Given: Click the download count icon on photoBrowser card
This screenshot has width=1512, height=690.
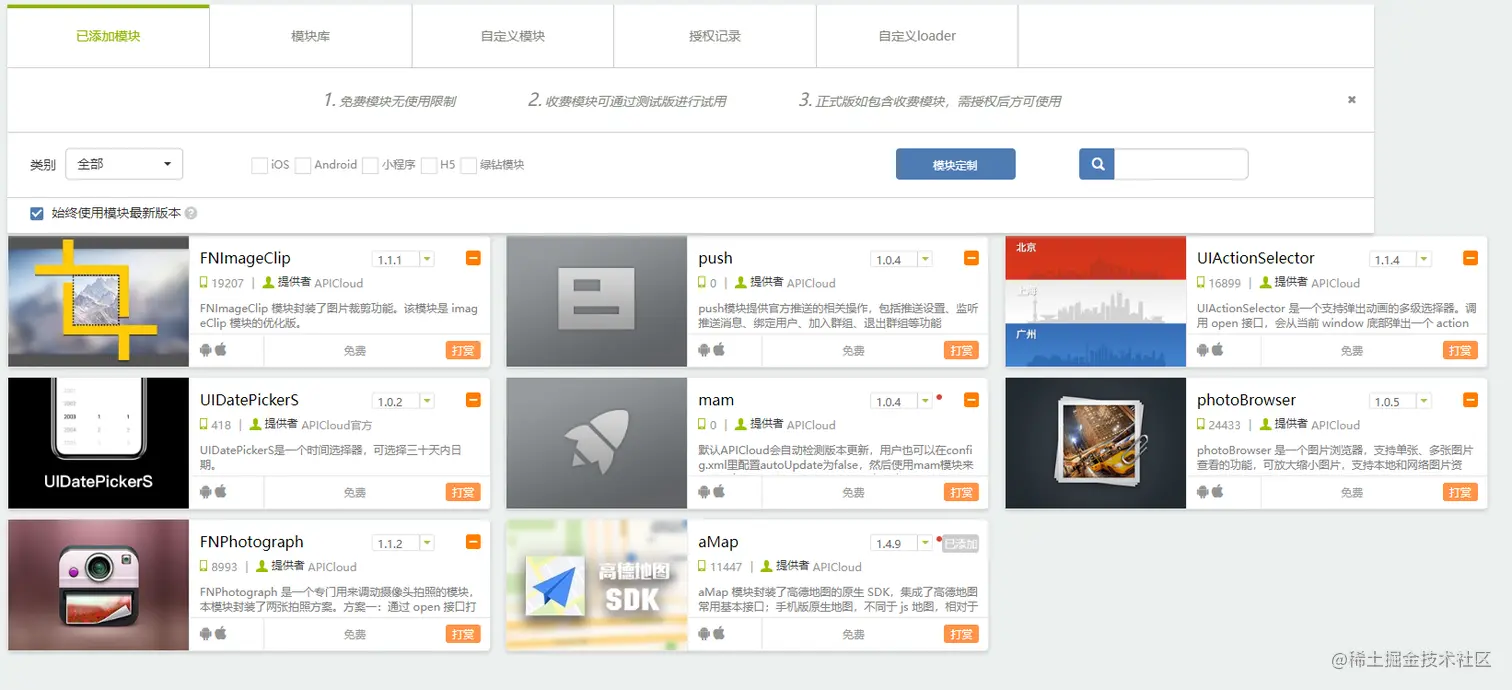Looking at the screenshot, I should click(x=1202, y=424).
